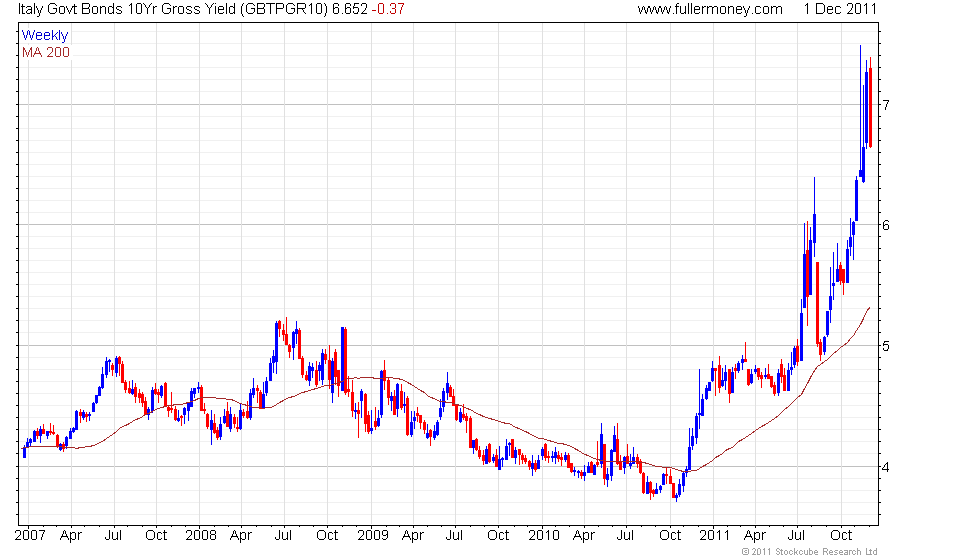The height and width of the screenshot is (560, 960).
Task: Click the x-axis year label '2011'
Action: (x=714, y=536)
